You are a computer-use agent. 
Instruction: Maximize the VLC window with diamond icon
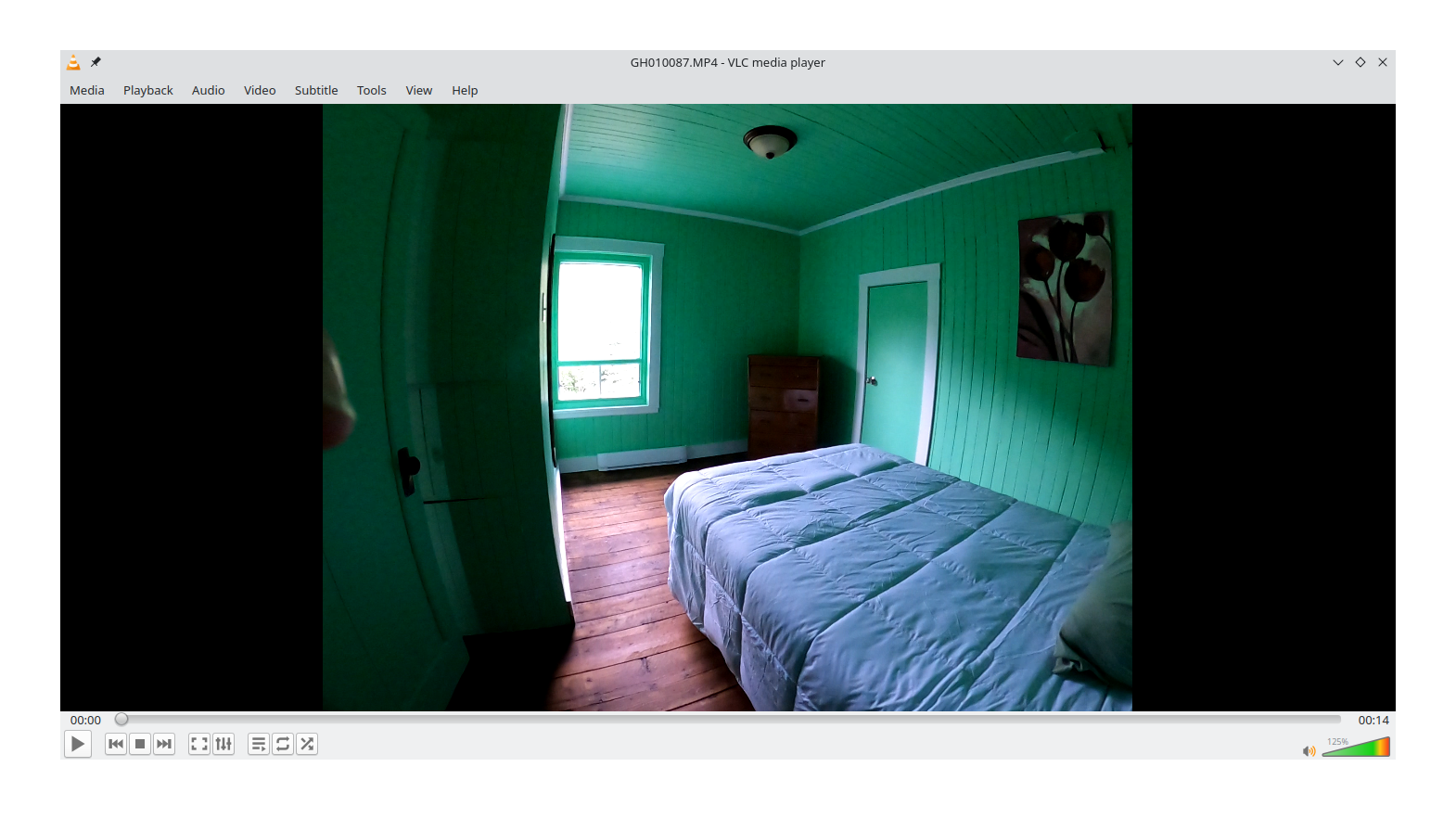click(1360, 62)
